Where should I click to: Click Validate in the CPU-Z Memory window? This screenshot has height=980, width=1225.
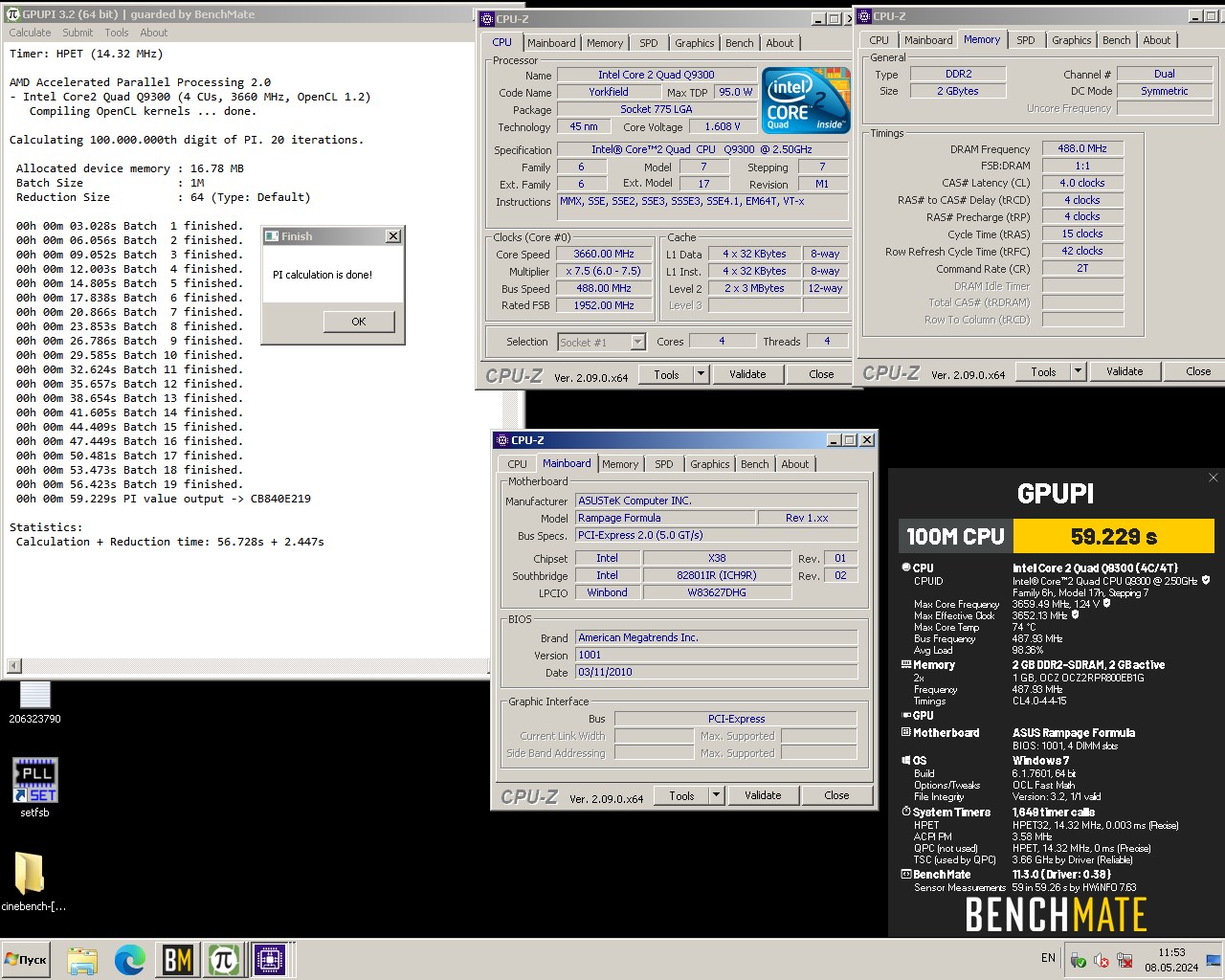tap(1125, 371)
